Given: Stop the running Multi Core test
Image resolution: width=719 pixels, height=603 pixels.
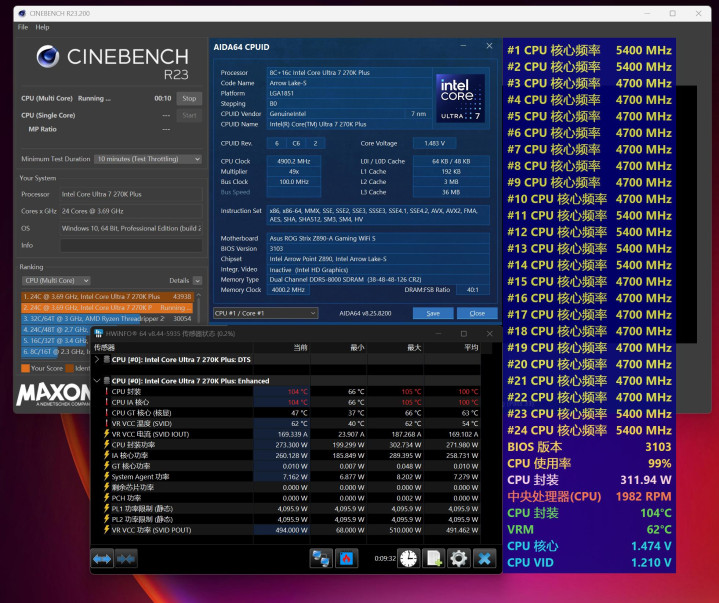Looking at the screenshot, I should (189, 99).
